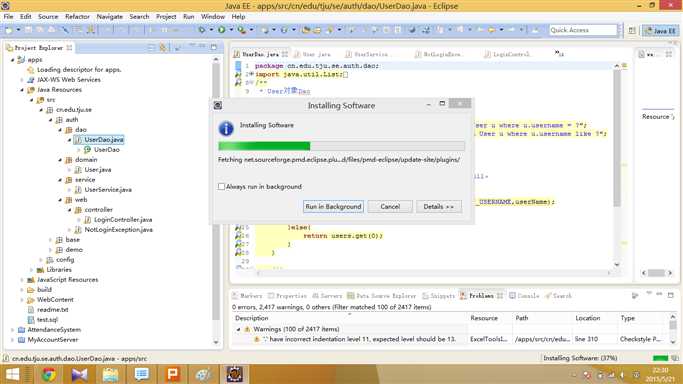Click Link with Editor icon in Project Explorer

click(163, 47)
